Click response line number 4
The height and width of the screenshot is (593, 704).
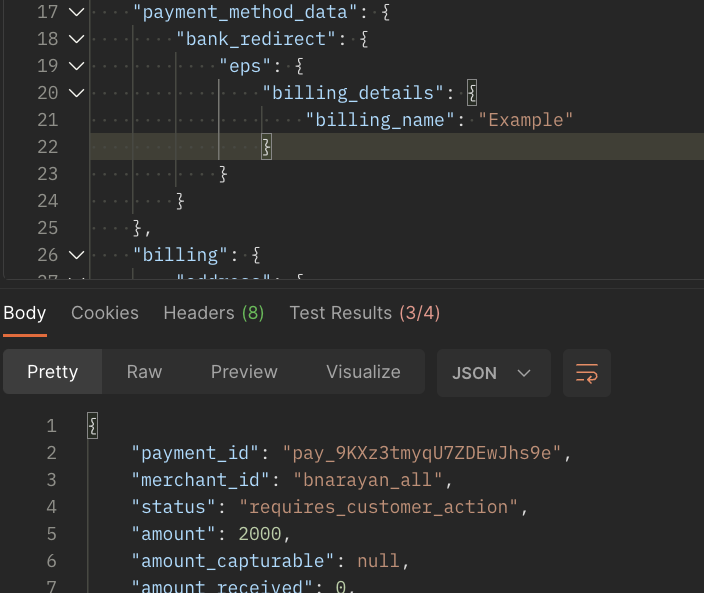coord(52,507)
